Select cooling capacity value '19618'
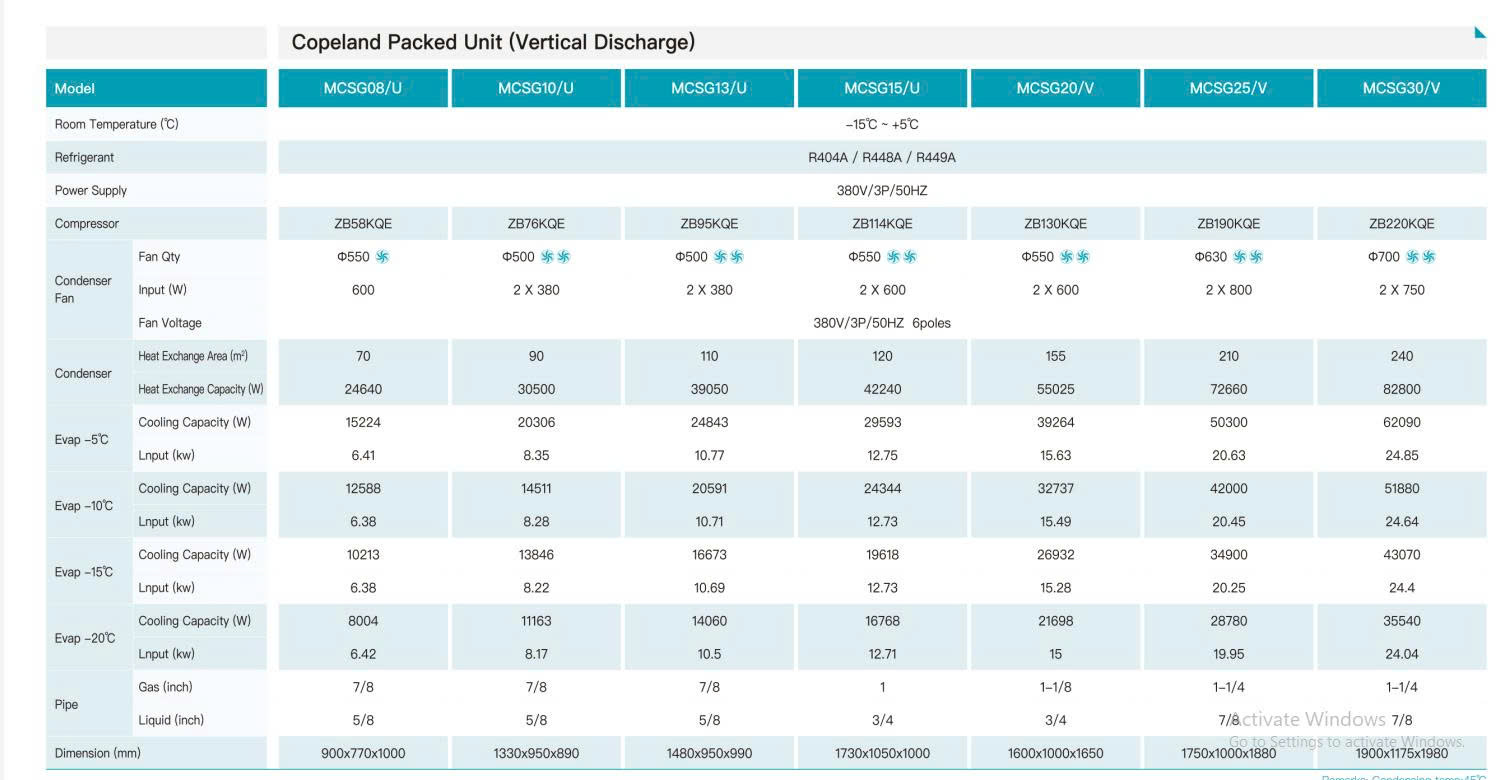Screen dimensions: 1499x780 point(882,554)
